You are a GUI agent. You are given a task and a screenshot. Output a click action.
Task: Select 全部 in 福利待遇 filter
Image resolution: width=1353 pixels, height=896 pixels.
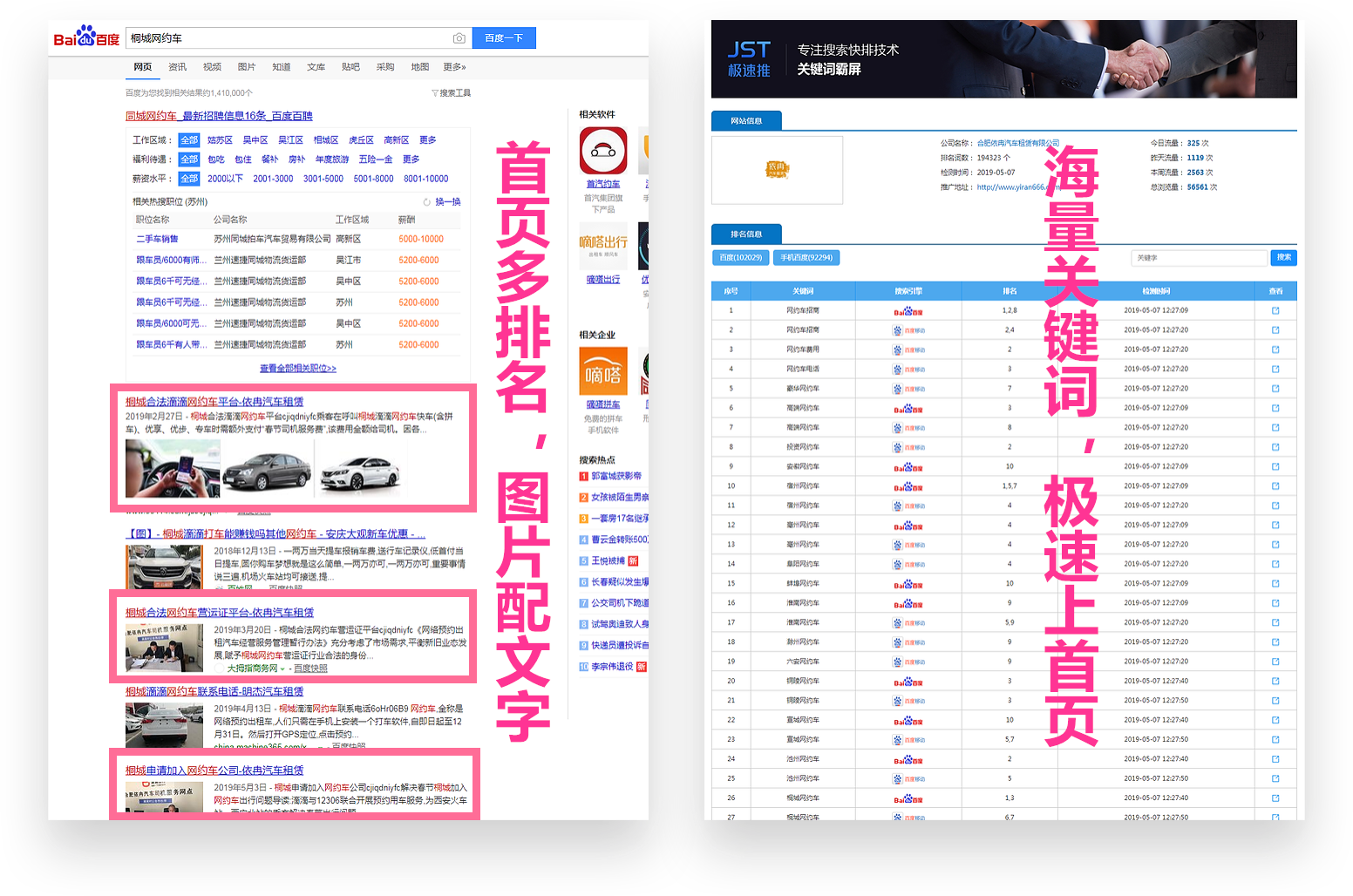(189, 160)
